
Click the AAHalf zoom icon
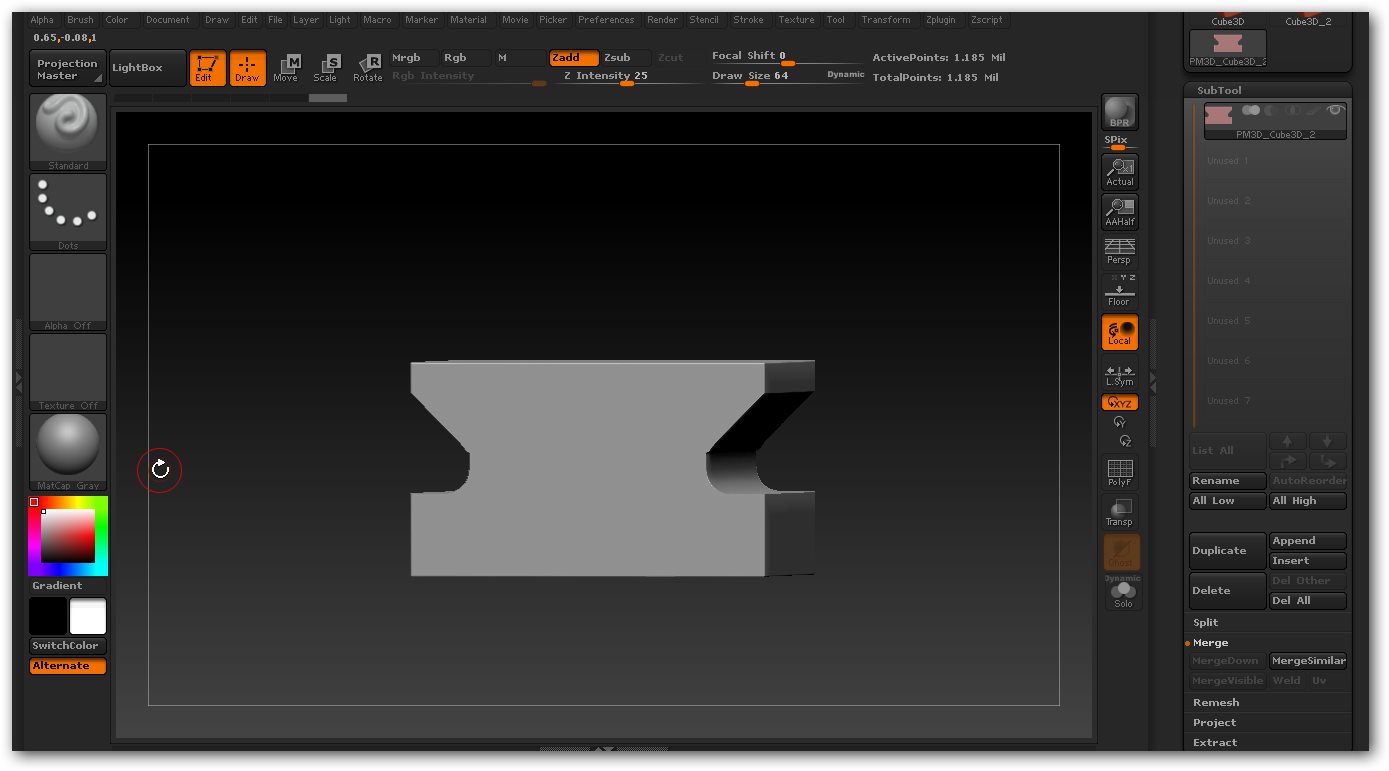pos(1119,211)
